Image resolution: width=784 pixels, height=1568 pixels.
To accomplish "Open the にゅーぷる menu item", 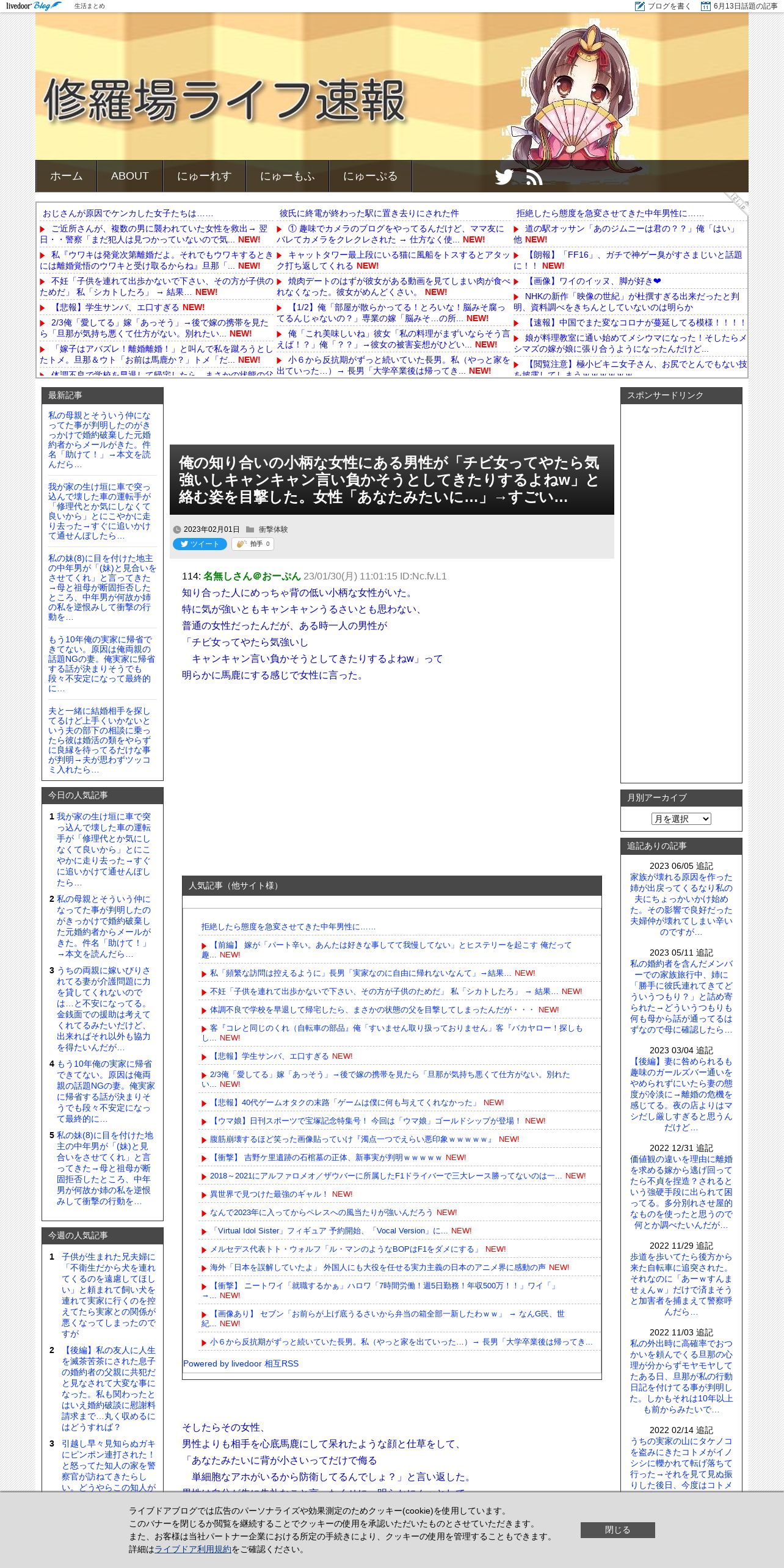I will coord(370,176).
